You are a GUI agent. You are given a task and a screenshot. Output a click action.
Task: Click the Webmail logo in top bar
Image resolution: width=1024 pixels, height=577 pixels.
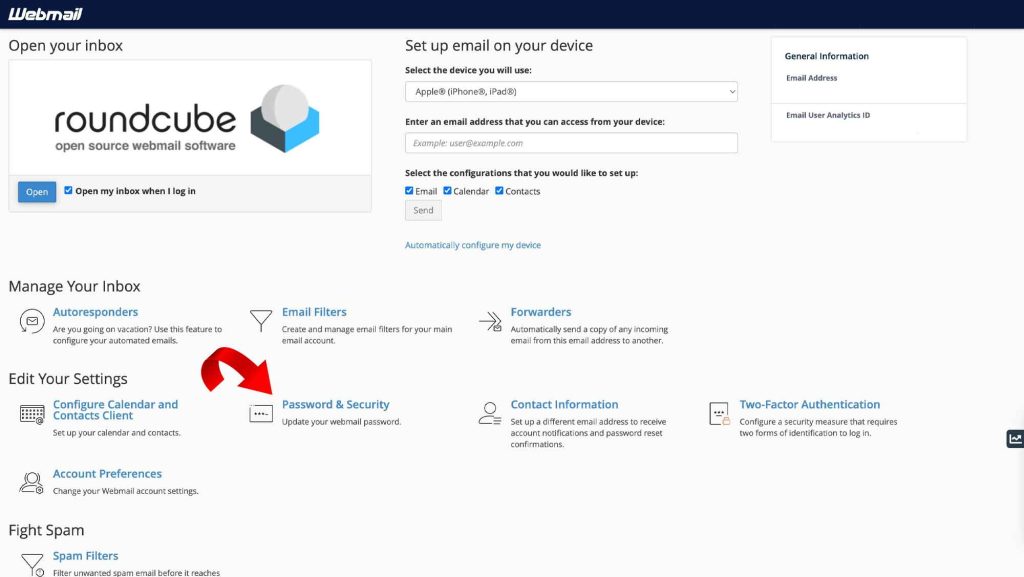pos(45,13)
